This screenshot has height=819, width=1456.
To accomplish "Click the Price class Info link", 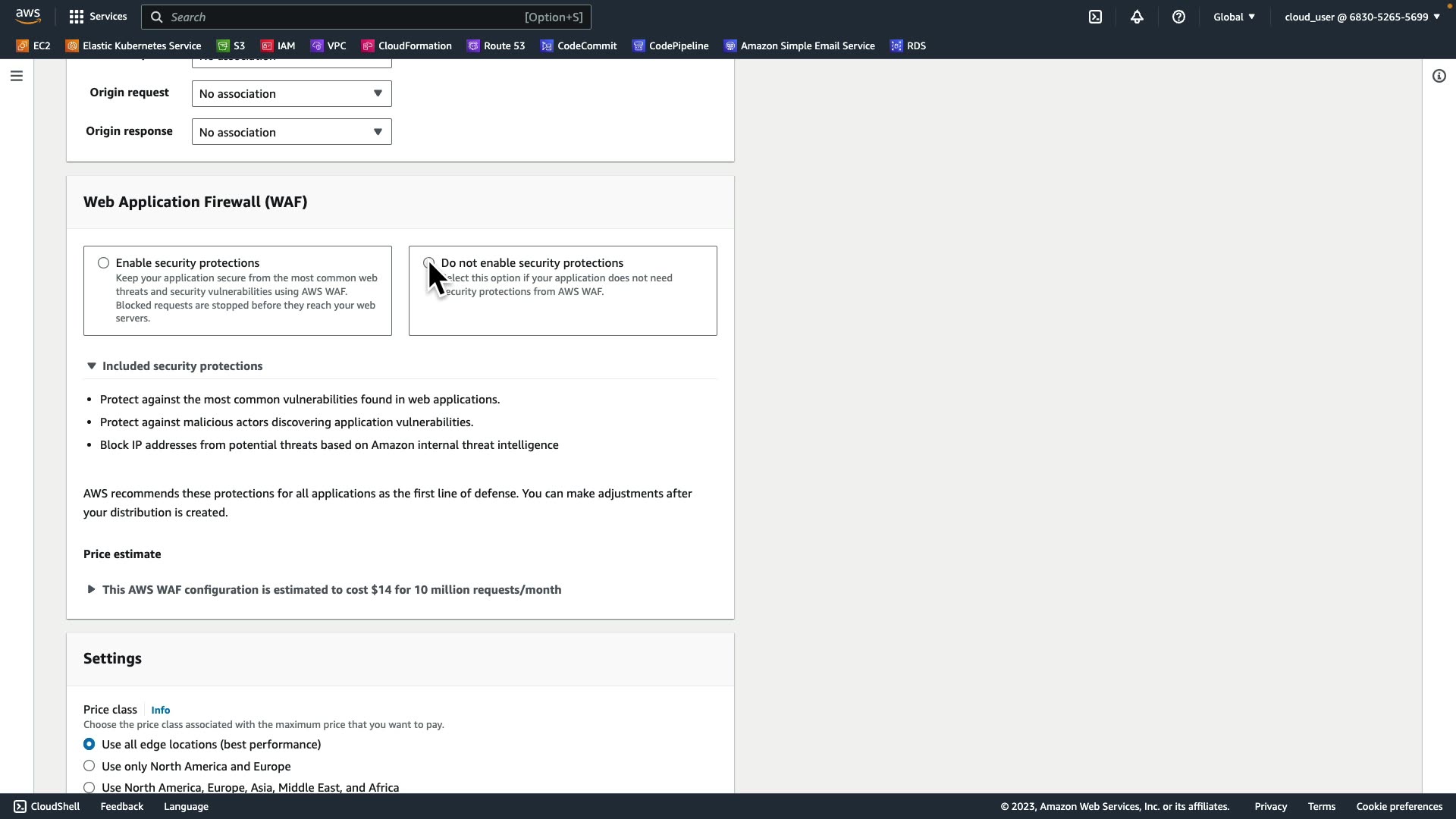I will [x=160, y=711].
